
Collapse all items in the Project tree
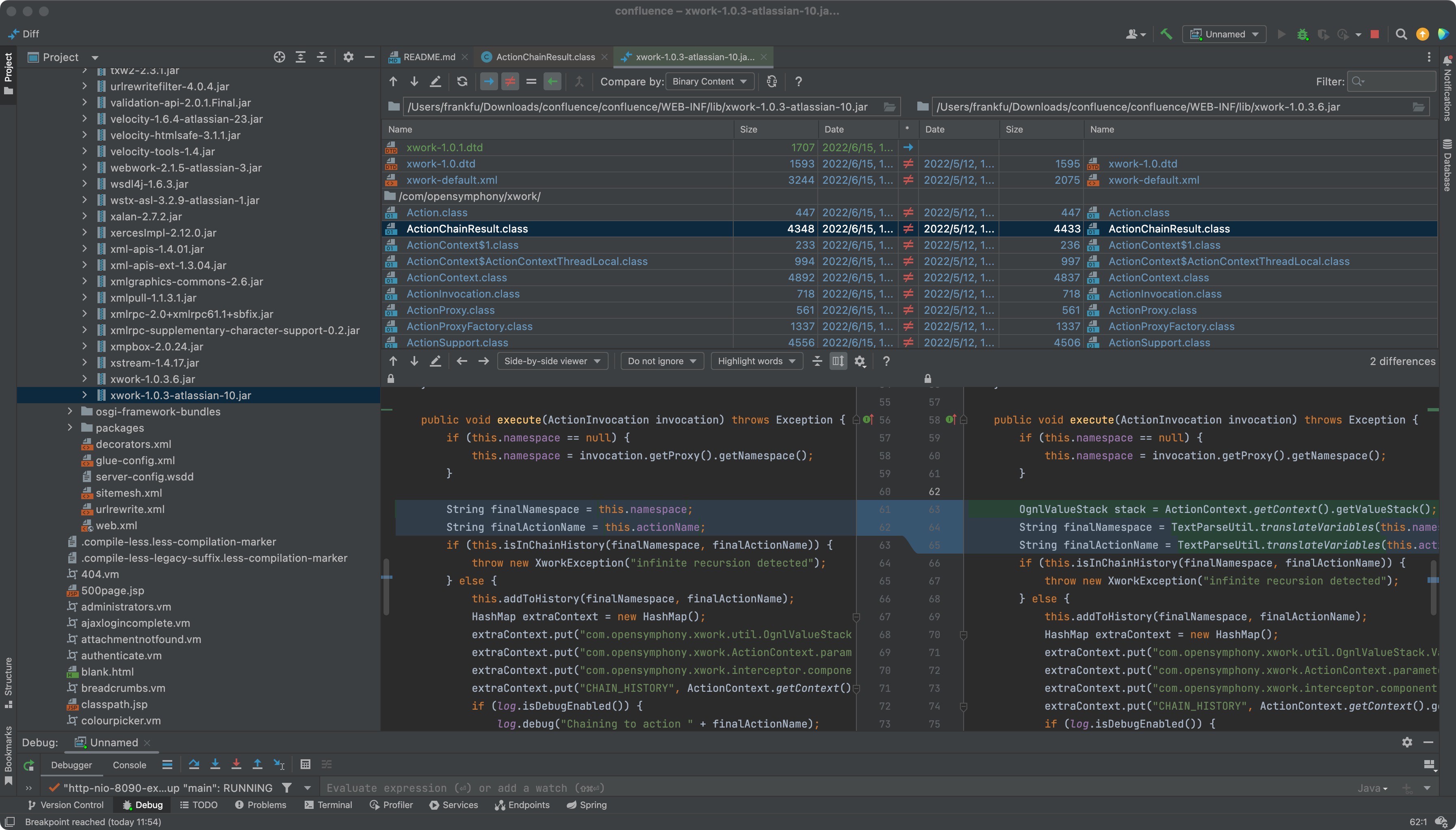[x=321, y=57]
